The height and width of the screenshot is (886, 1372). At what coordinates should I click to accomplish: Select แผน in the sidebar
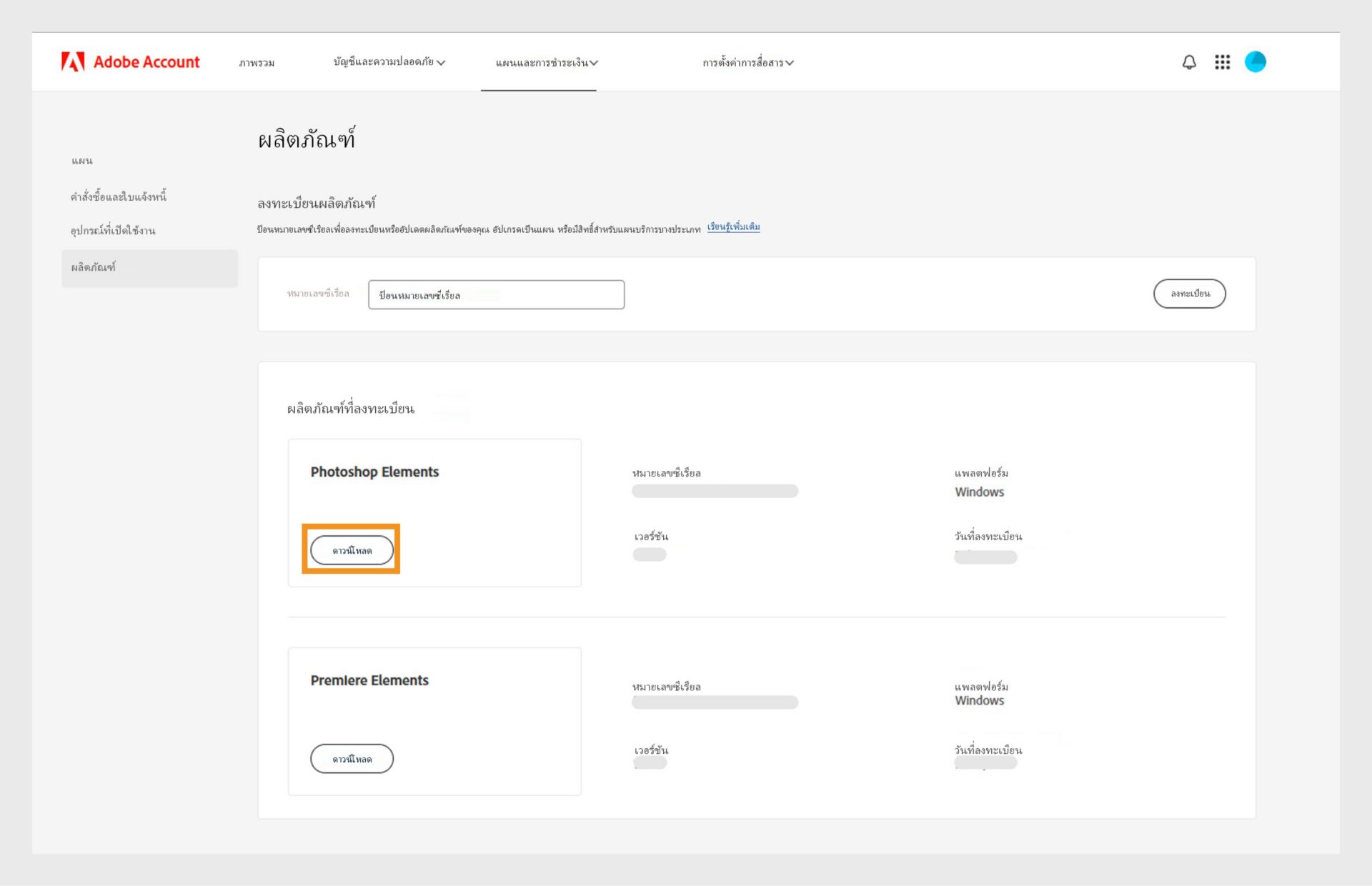pyautogui.click(x=82, y=161)
